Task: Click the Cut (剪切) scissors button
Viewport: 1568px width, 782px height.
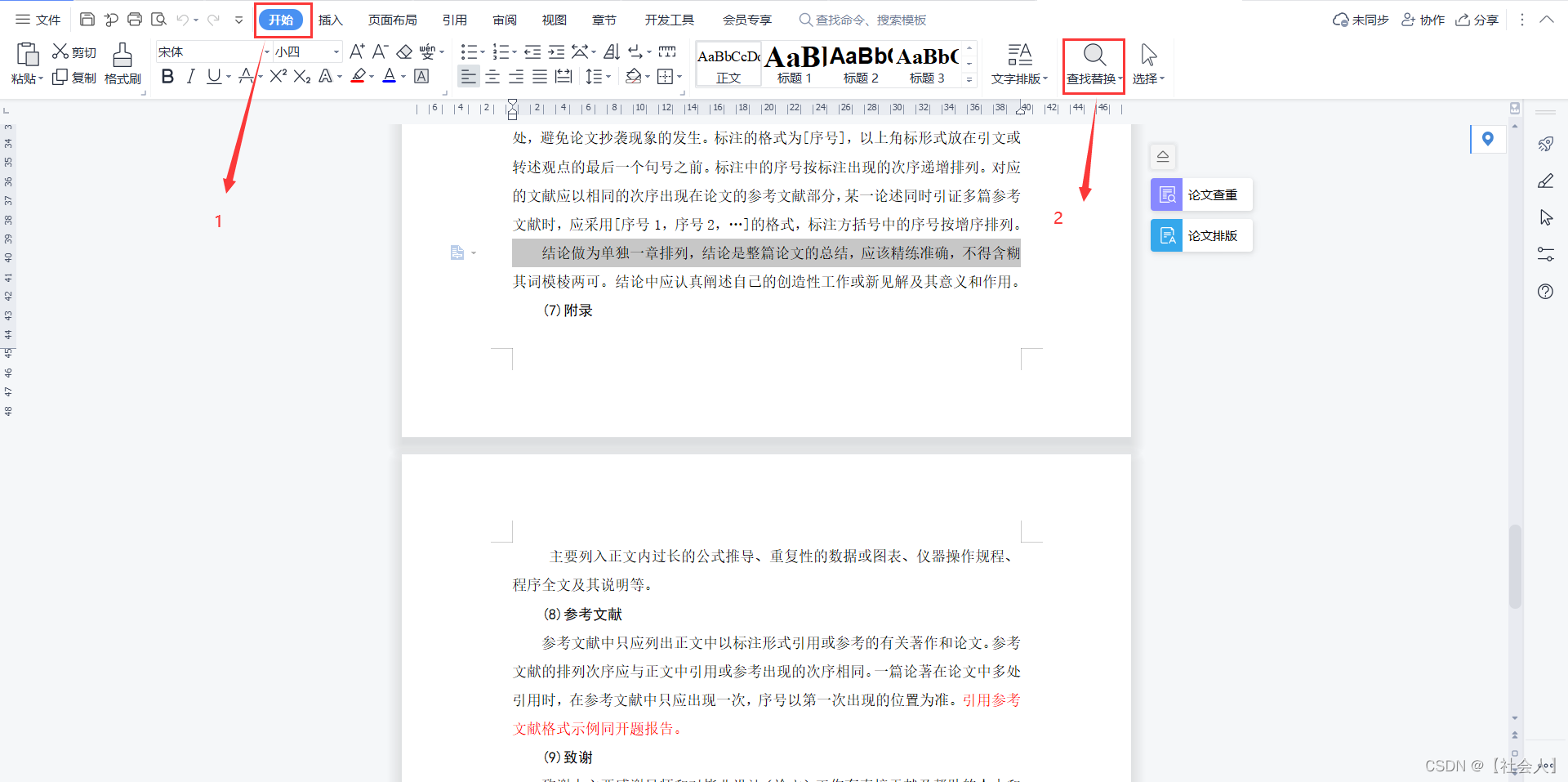Action: (x=74, y=51)
